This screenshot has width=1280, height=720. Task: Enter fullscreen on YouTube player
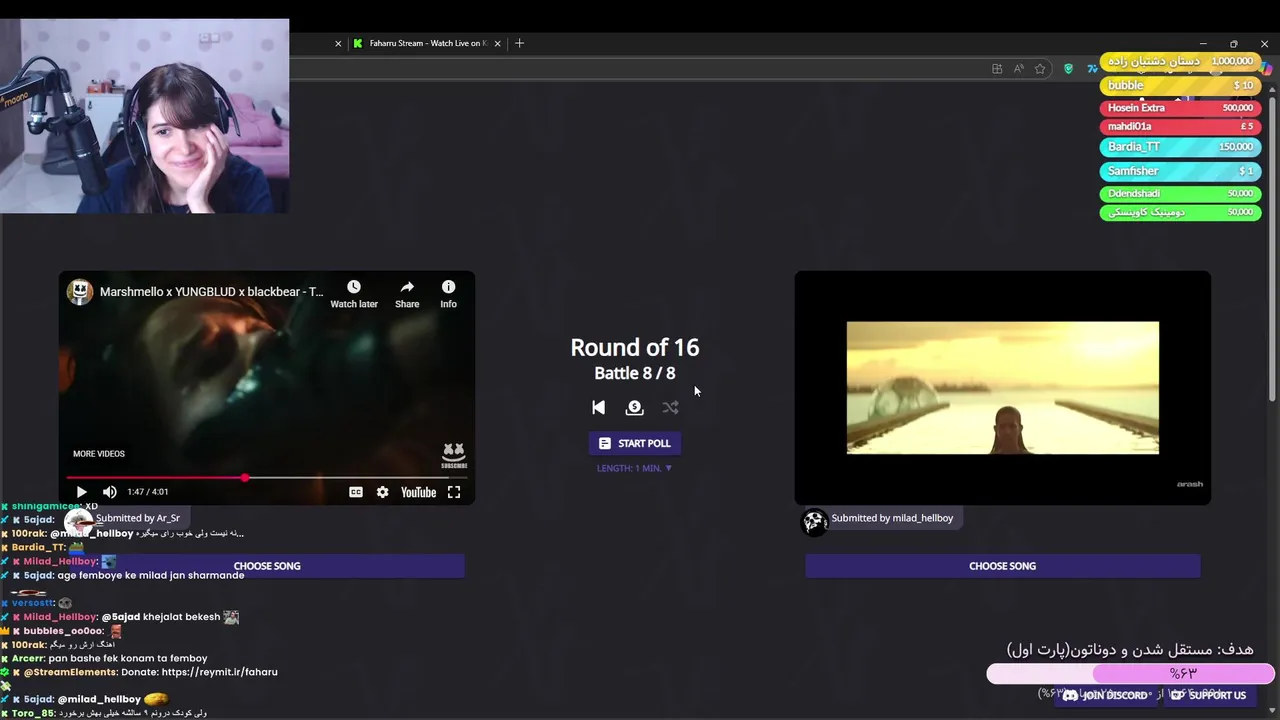coord(454,492)
